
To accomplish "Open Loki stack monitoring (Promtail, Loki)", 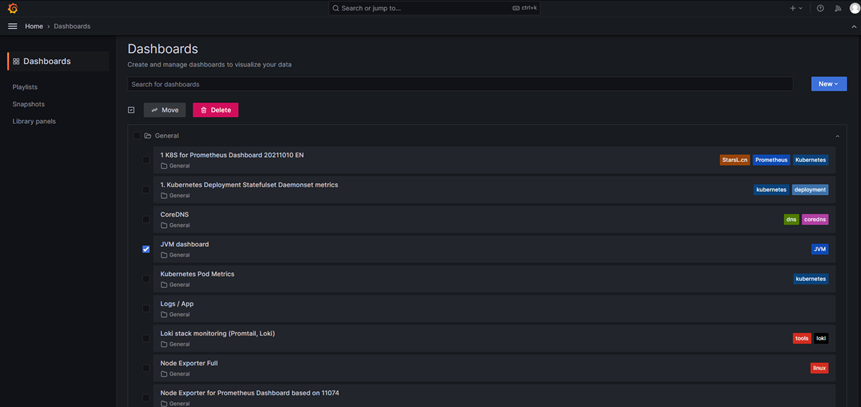I will pyautogui.click(x=217, y=333).
